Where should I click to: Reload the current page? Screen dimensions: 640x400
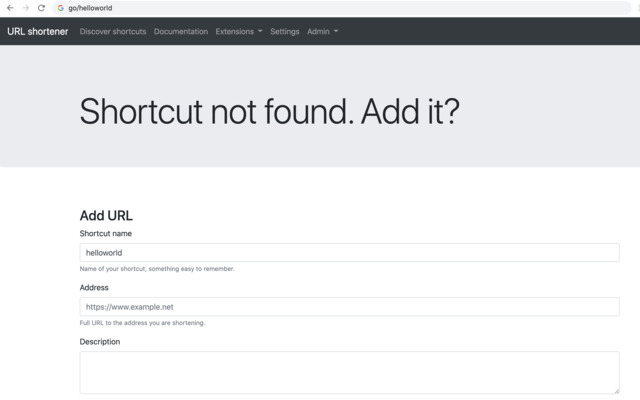41,8
